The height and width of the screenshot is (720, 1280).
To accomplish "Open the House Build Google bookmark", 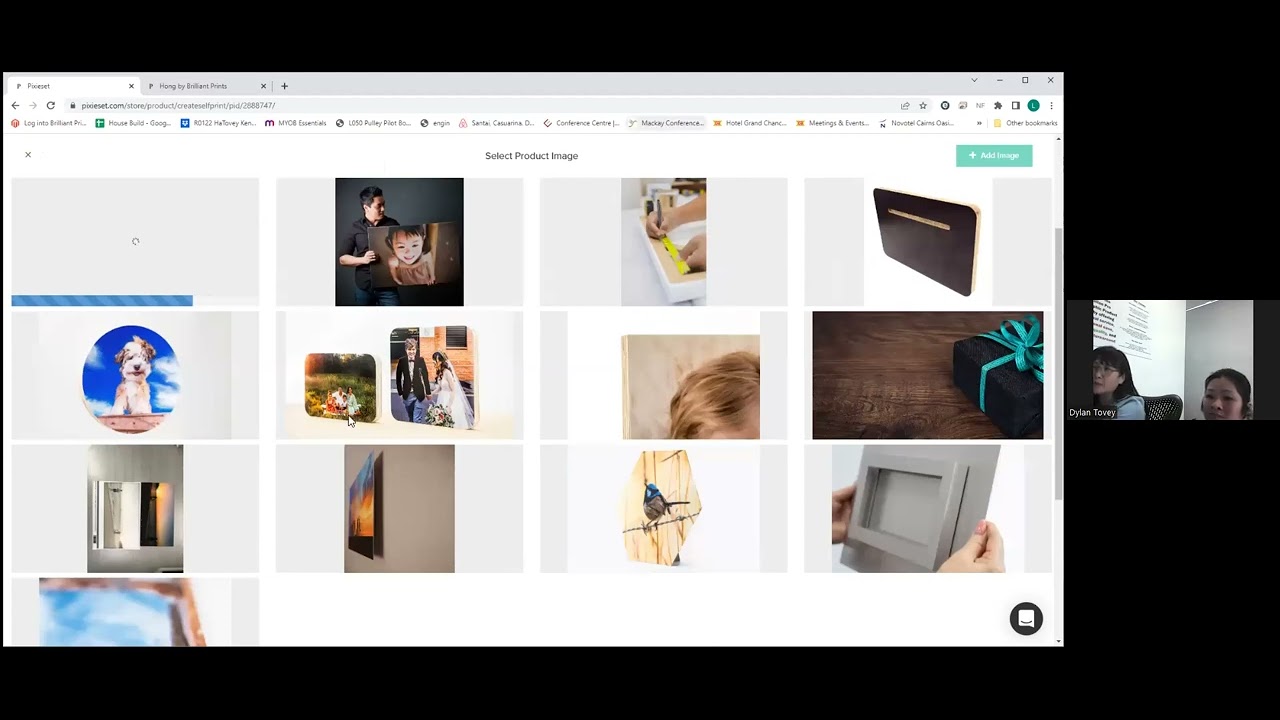I will click(134, 123).
